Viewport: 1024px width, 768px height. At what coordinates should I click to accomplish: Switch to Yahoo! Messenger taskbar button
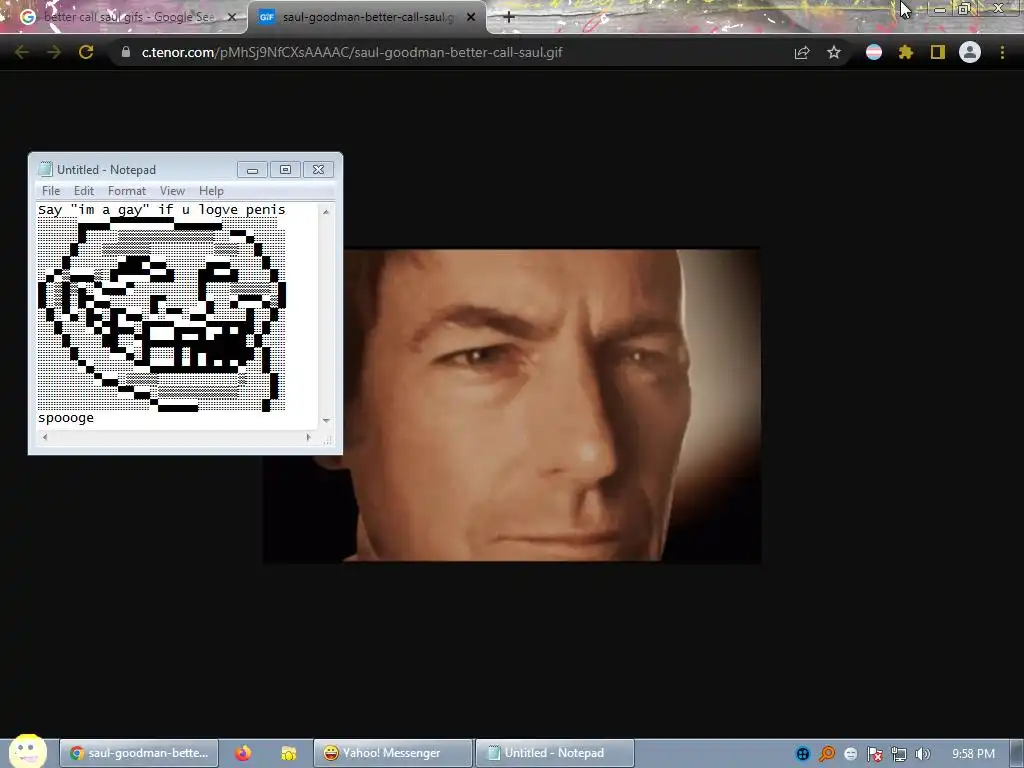[x=392, y=753]
